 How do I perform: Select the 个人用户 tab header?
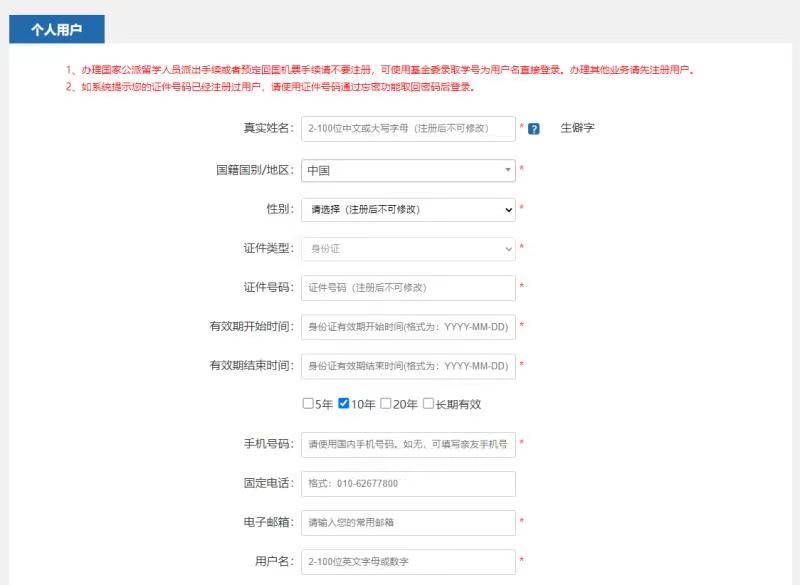pyautogui.click(x=58, y=29)
